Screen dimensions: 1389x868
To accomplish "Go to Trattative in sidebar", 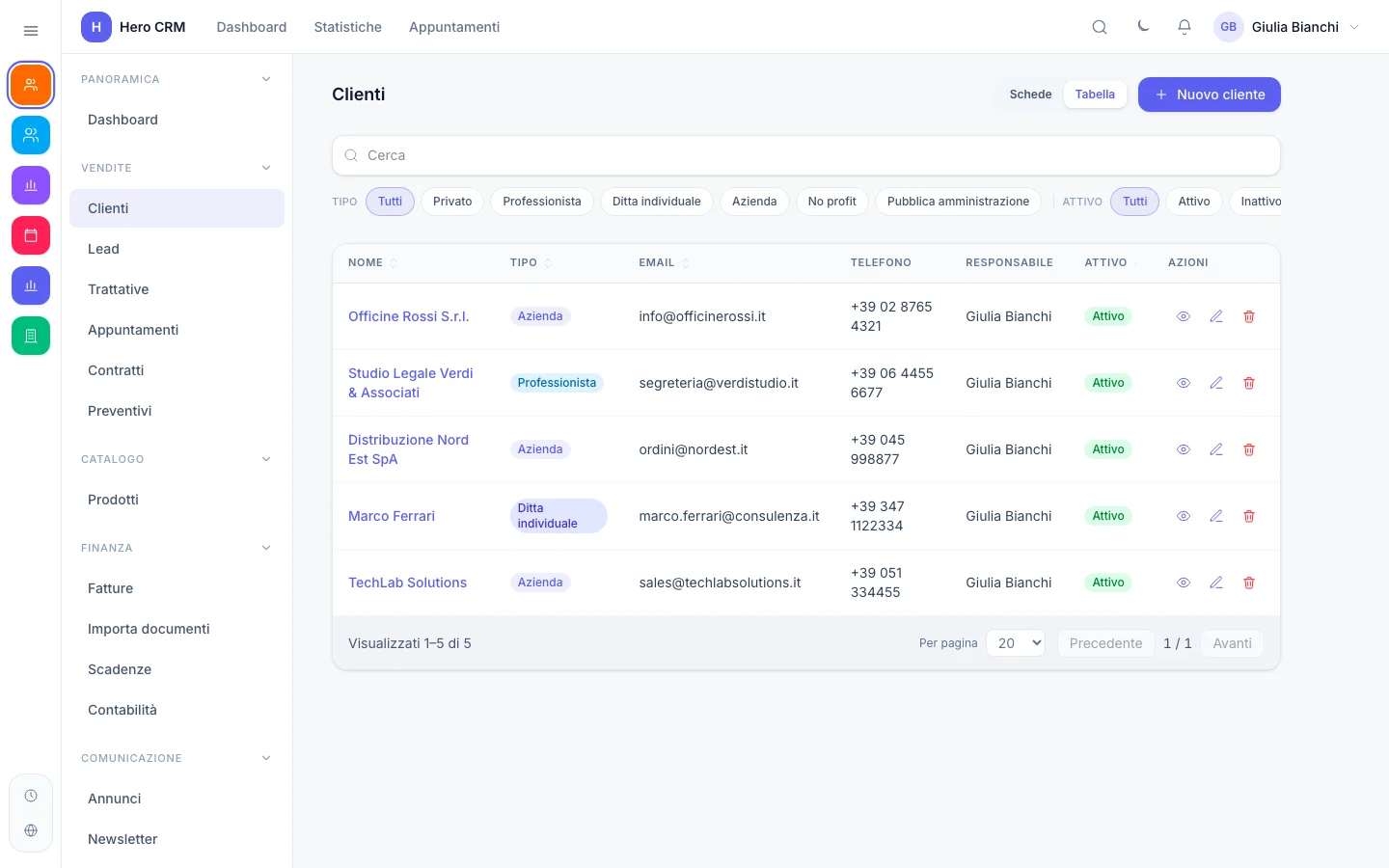I will point(177,289).
